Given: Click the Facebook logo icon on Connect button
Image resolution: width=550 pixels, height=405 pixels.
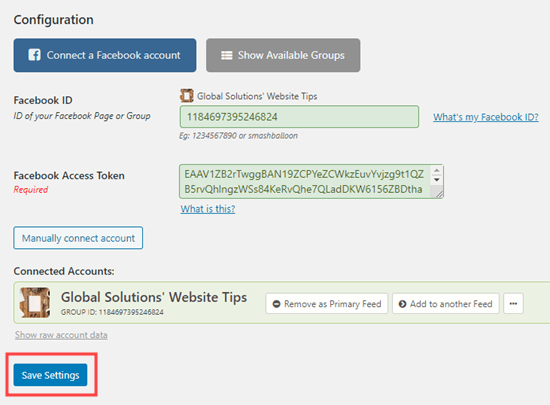Looking at the screenshot, I should pos(34,55).
